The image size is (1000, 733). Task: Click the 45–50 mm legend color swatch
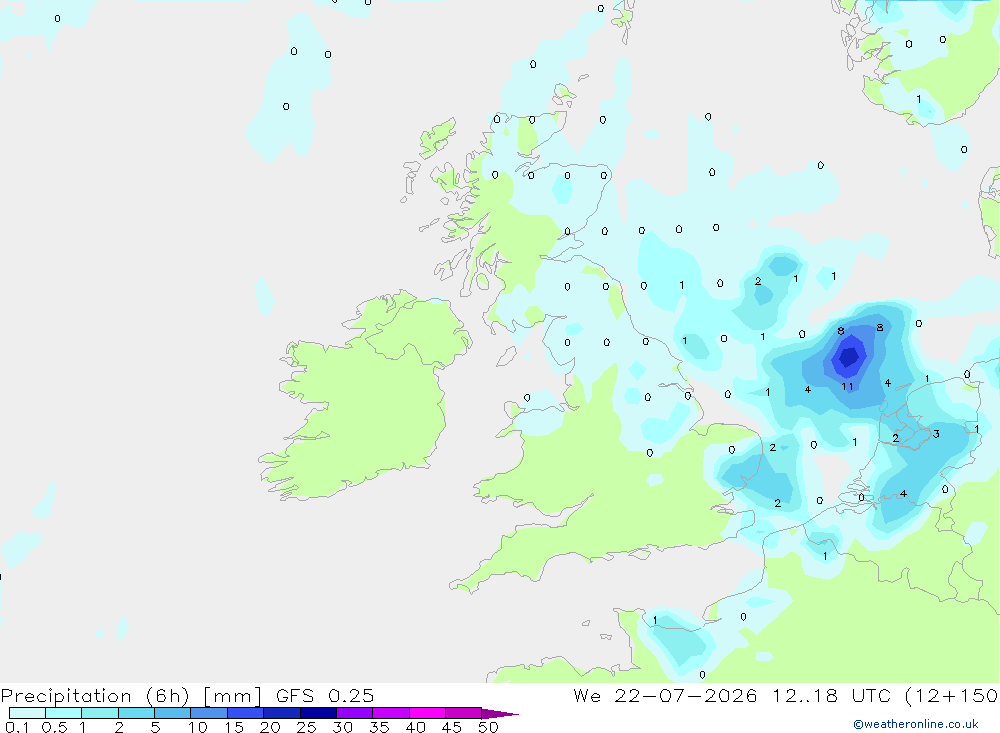point(464,713)
